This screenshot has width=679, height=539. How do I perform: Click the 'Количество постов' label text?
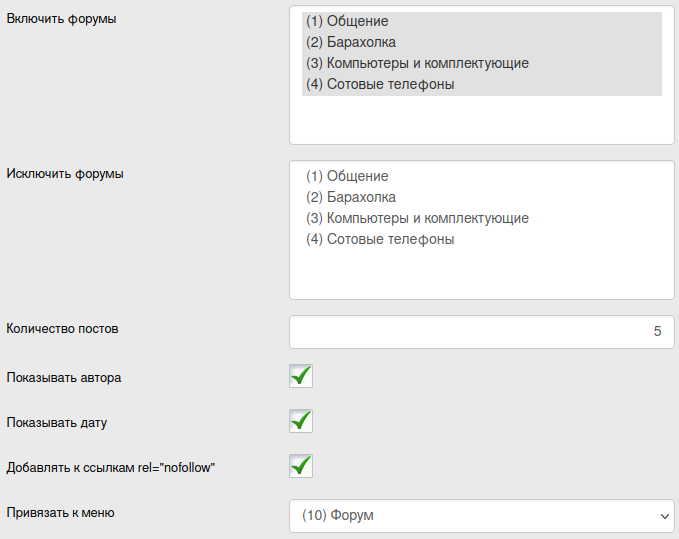69,328
